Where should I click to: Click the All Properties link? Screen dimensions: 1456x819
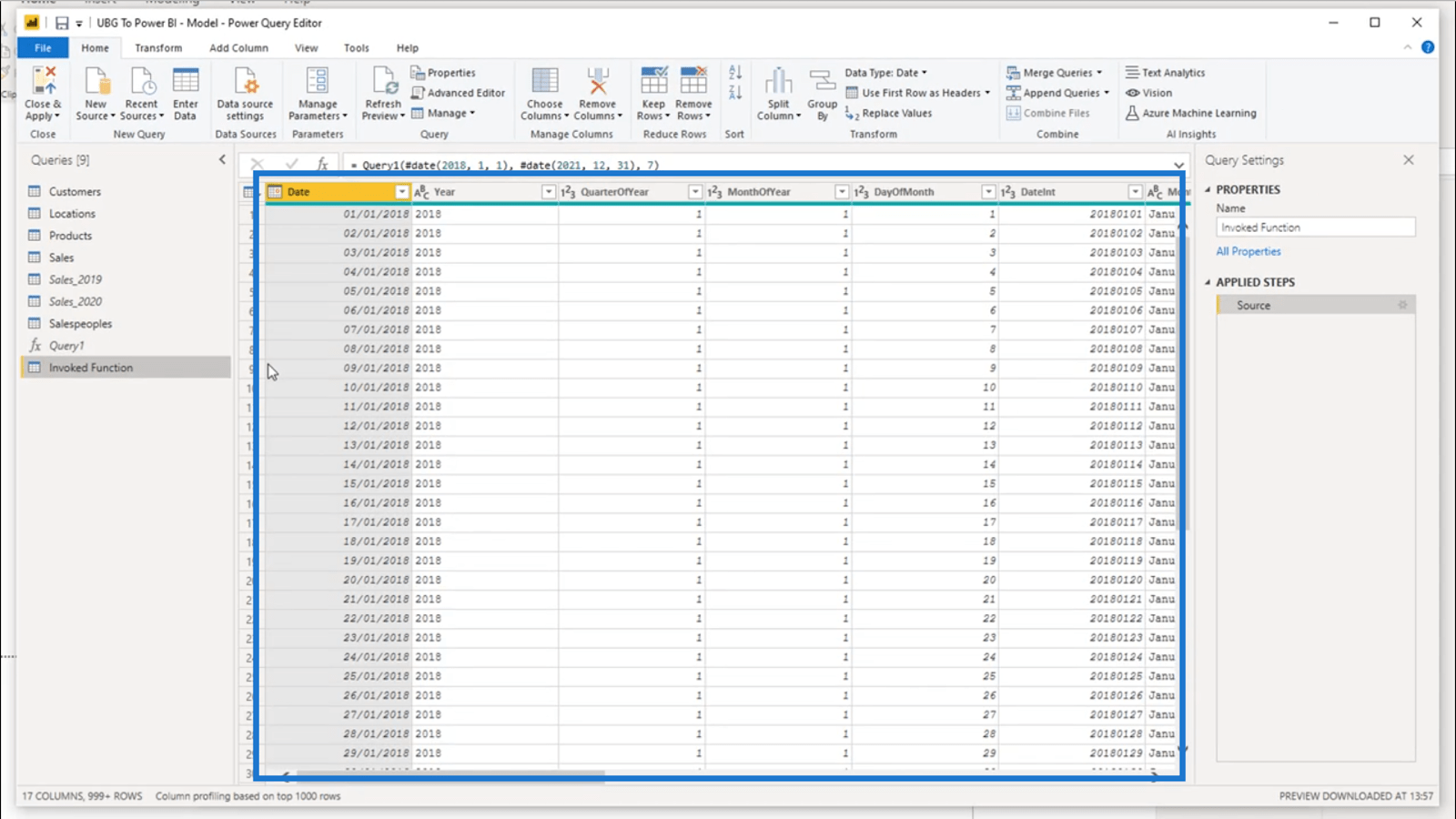point(1249,251)
